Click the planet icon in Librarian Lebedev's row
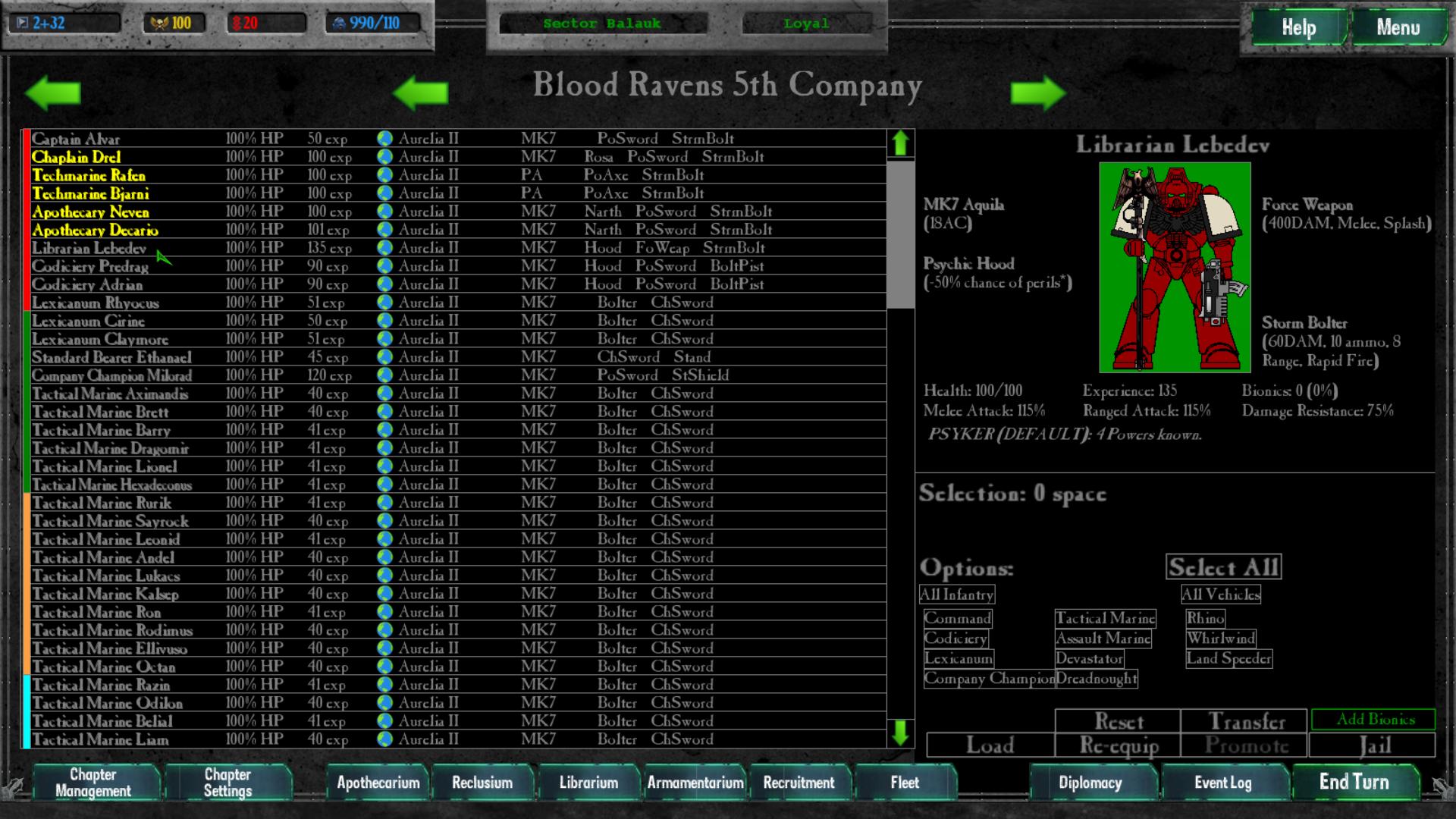1456x819 pixels. tap(384, 248)
